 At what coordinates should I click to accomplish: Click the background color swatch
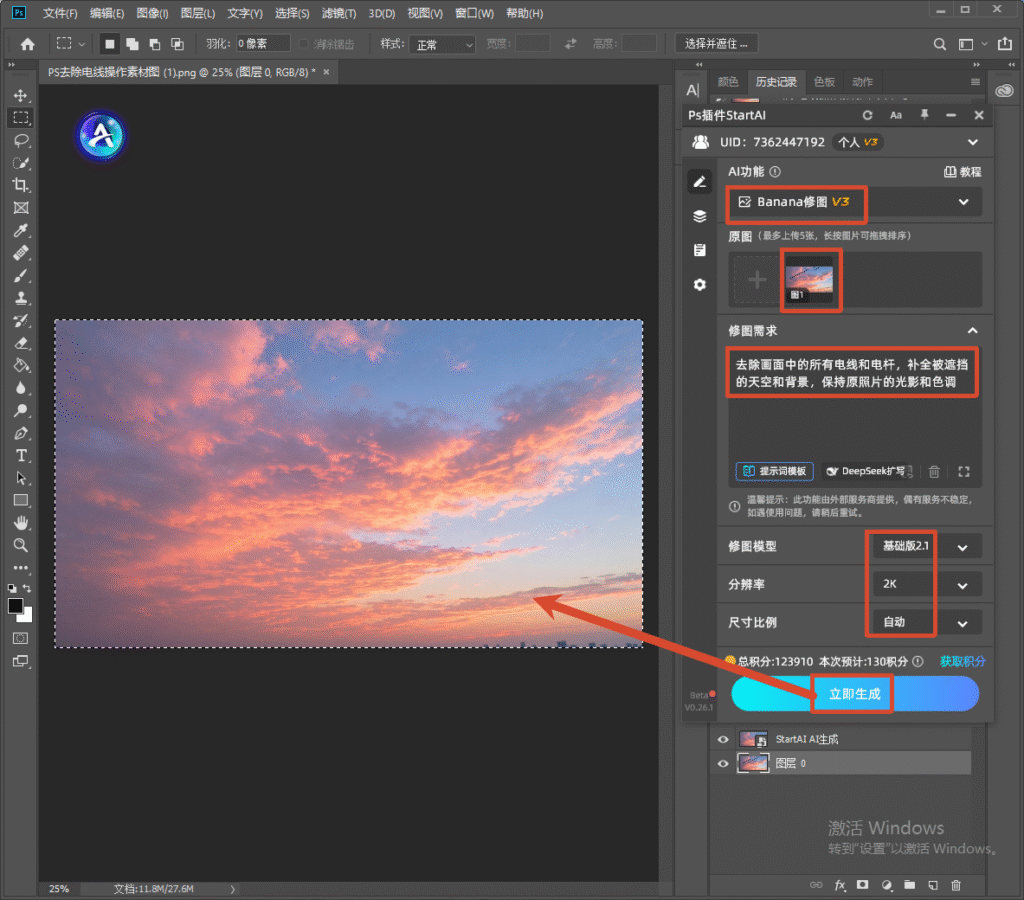[28, 617]
